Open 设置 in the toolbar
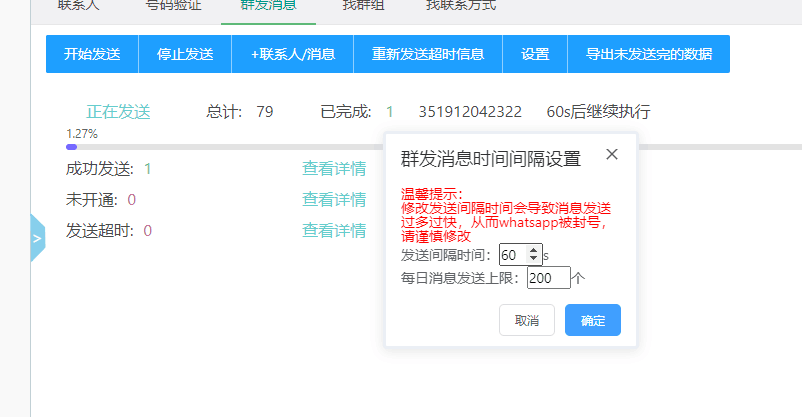Screen dimensions: 802x417 point(535,54)
